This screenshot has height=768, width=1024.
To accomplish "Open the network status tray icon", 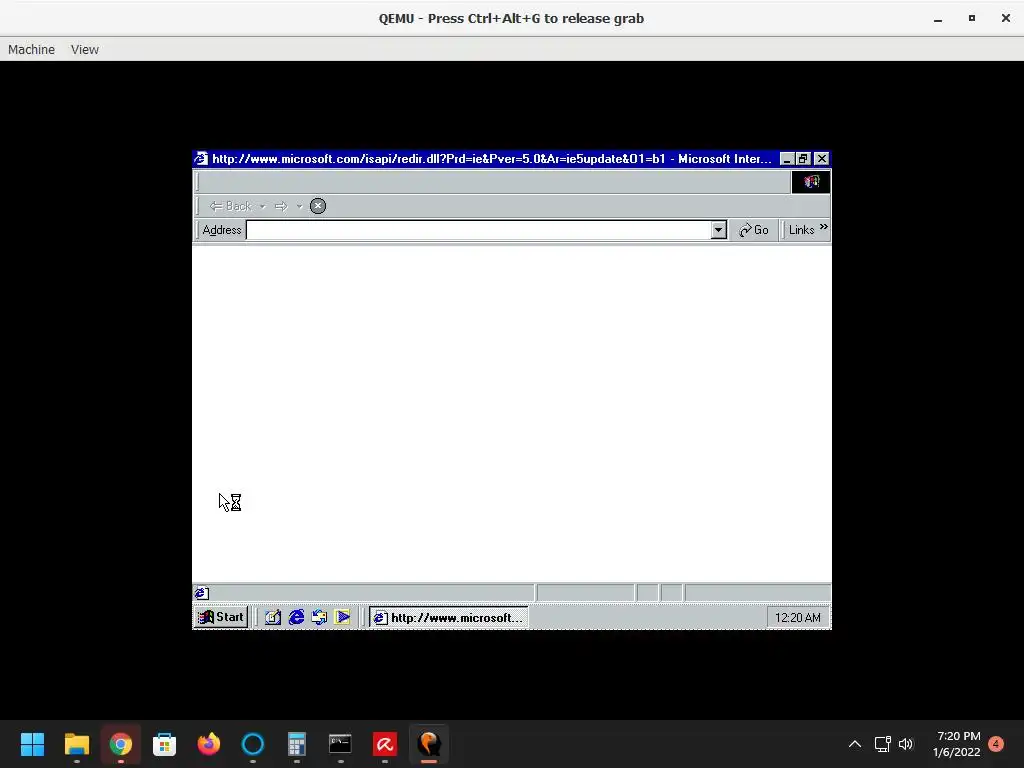I will pyautogui.click(x=882, y=744).
